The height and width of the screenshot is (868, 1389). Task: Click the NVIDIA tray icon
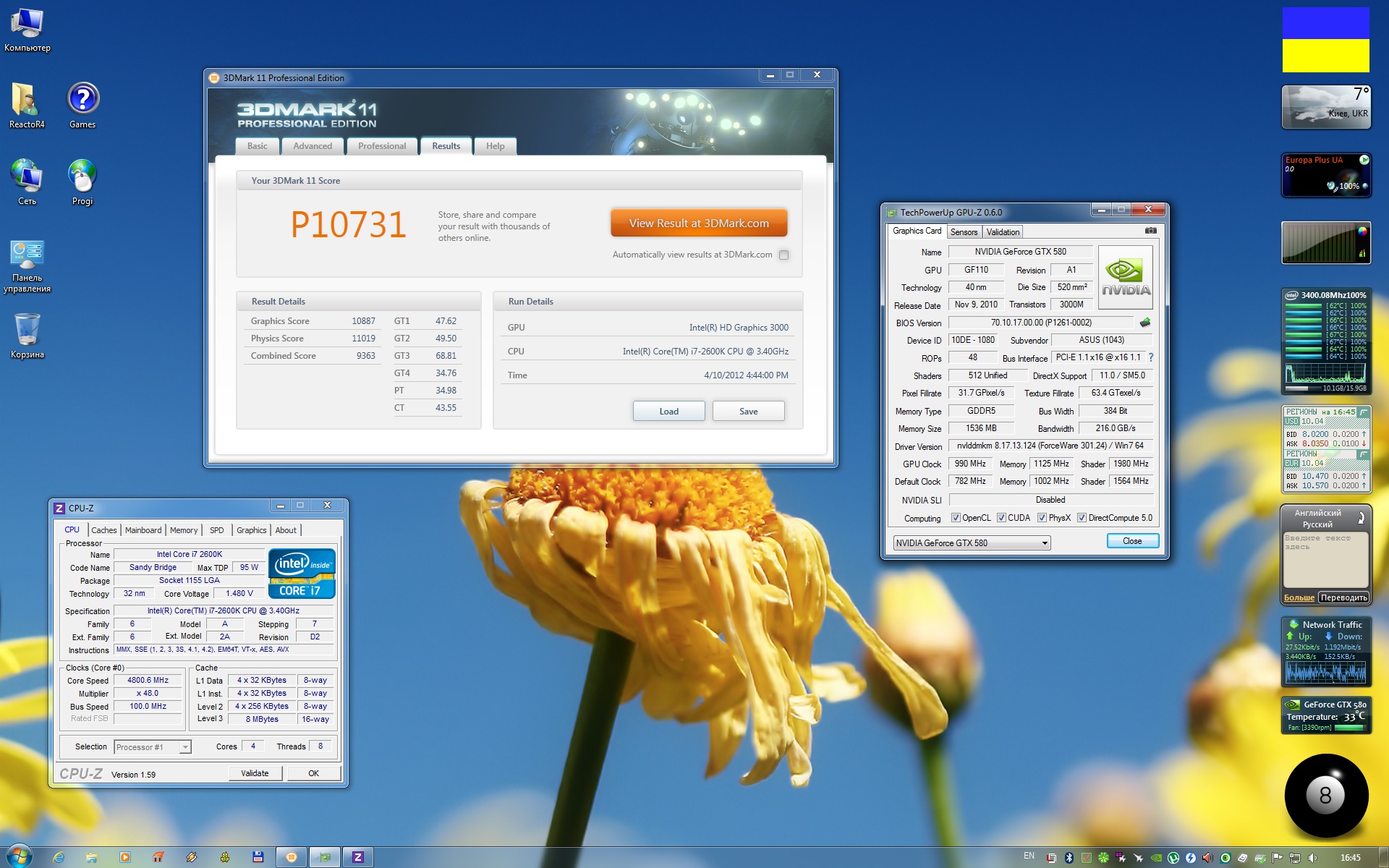(x=1156, y=858)
